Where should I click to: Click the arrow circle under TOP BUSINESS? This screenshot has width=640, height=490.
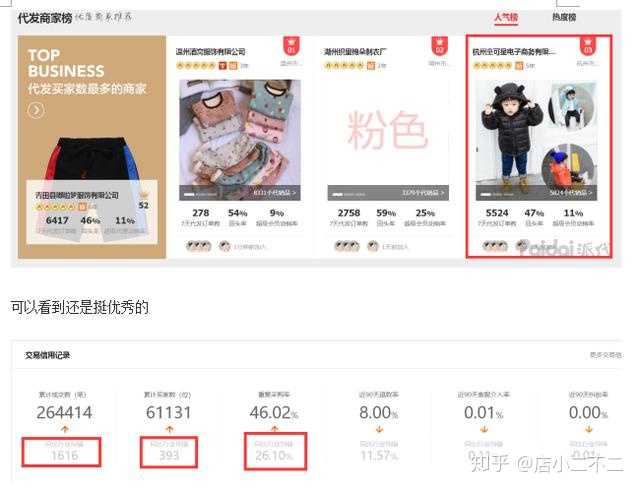pos(36,110)
